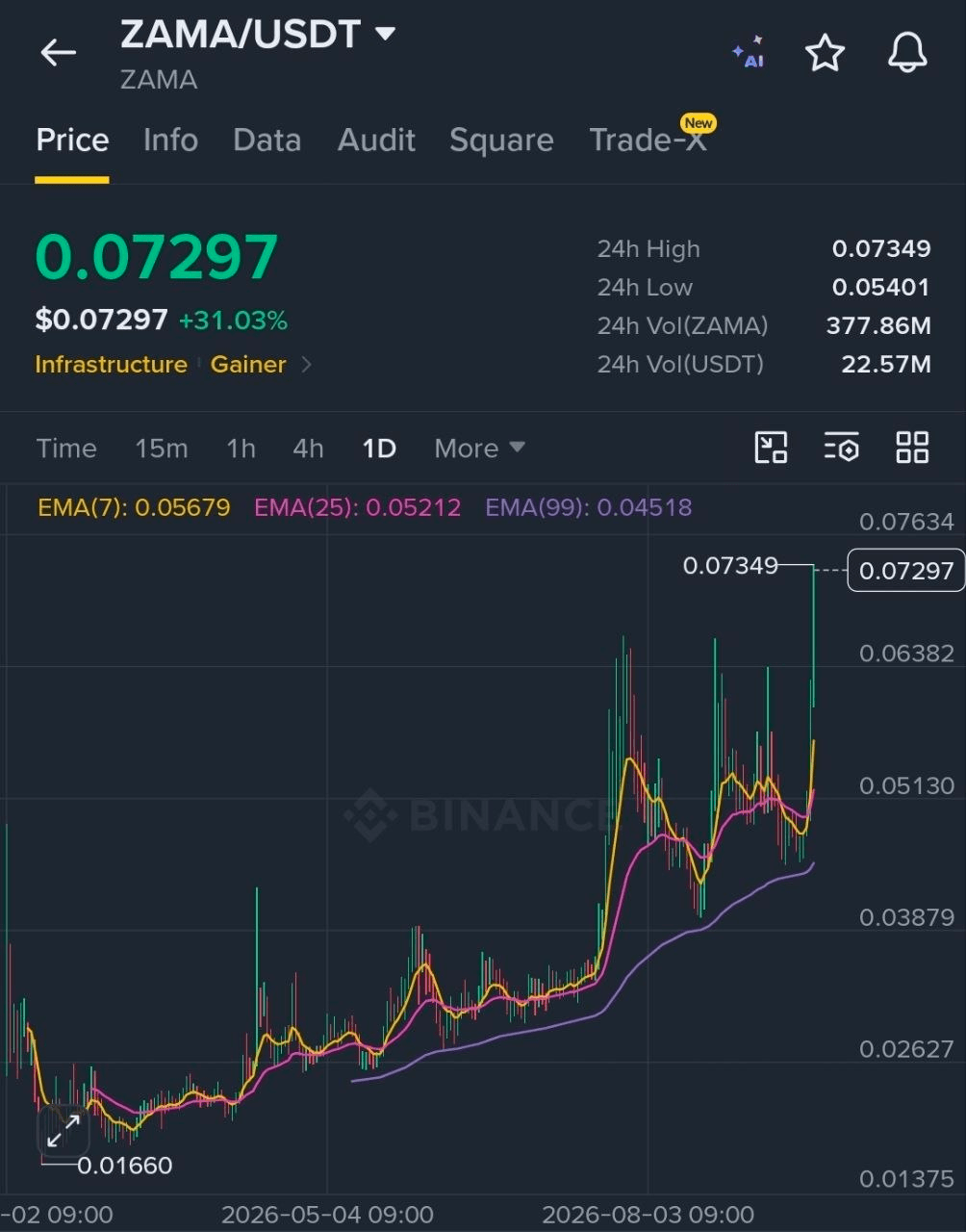This screenshot has width=966, height=1232.
Task: Open the chevron beside Gainer tag
Action: coord(307,365)
